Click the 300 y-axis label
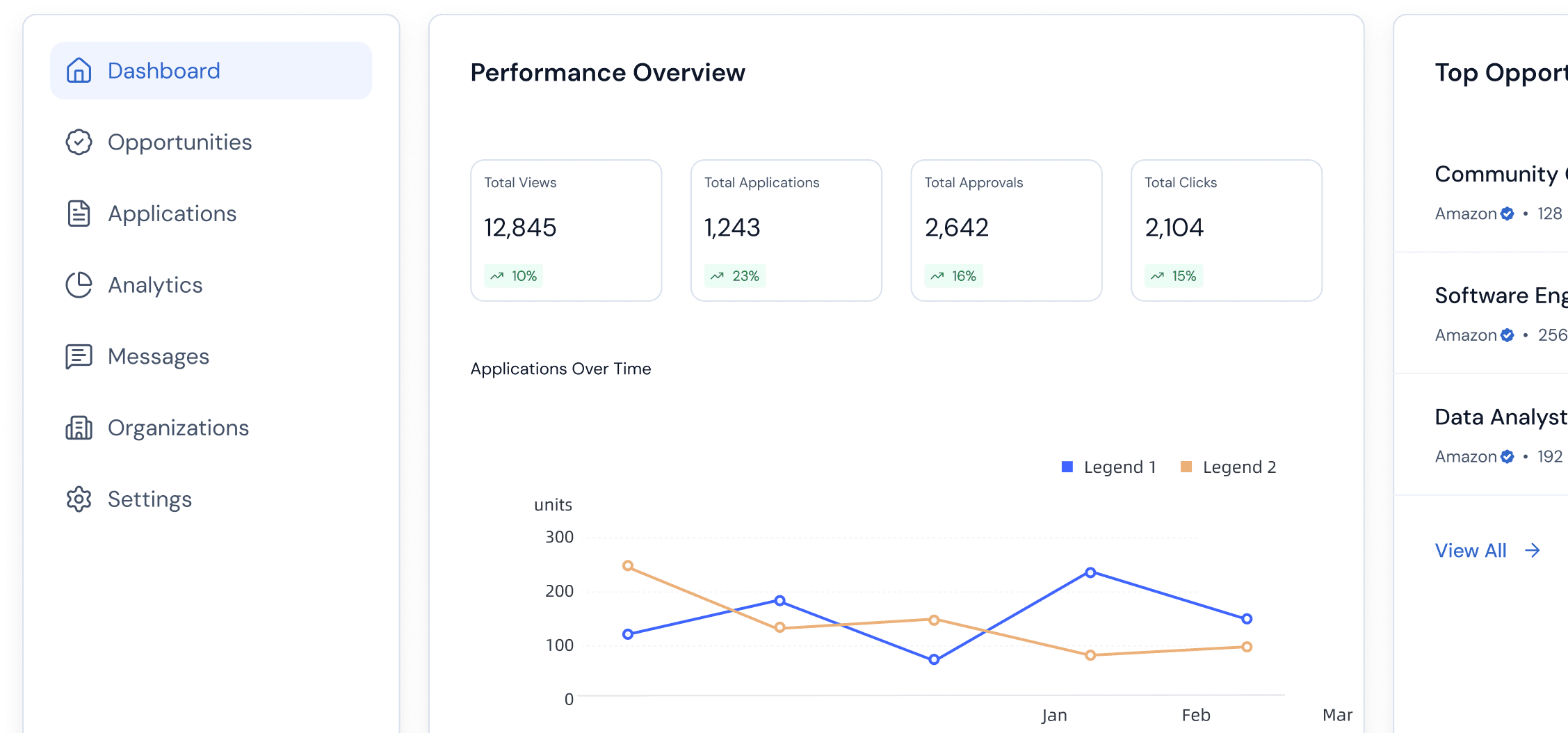1568x733 pixels. (x=559, y=537)
